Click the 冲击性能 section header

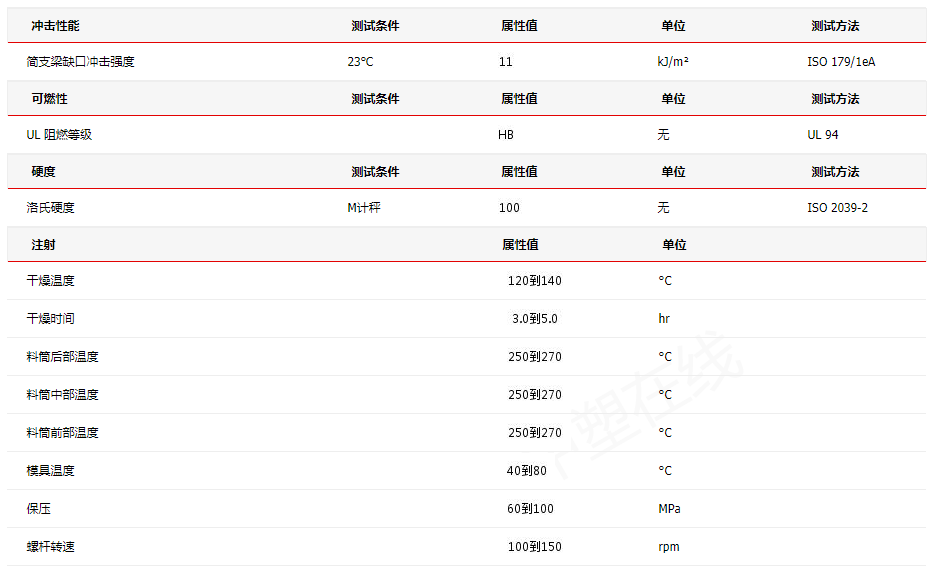pos(55,26)
